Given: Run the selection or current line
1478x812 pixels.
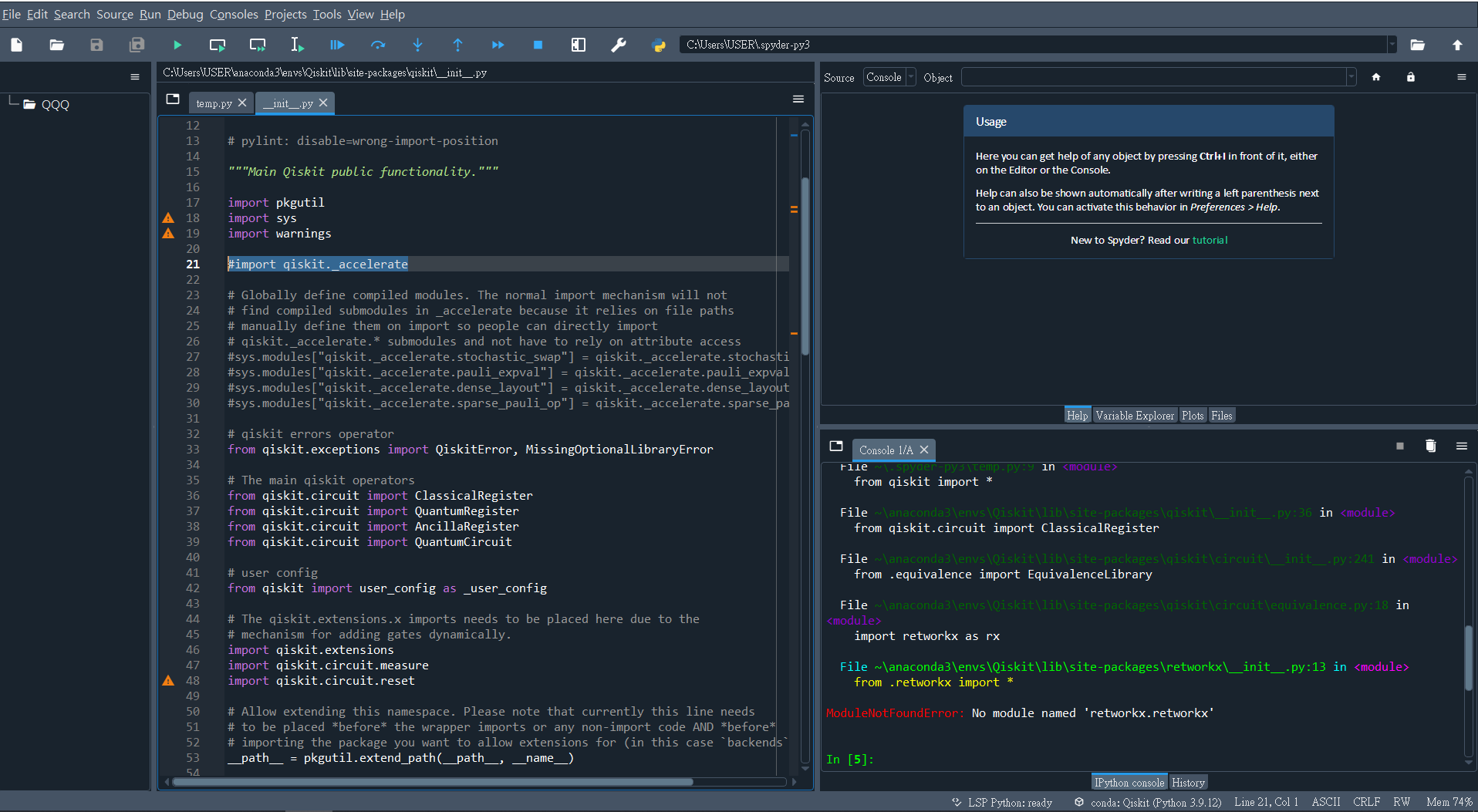Looking at the screenshot, I should [x=297, y=45].
